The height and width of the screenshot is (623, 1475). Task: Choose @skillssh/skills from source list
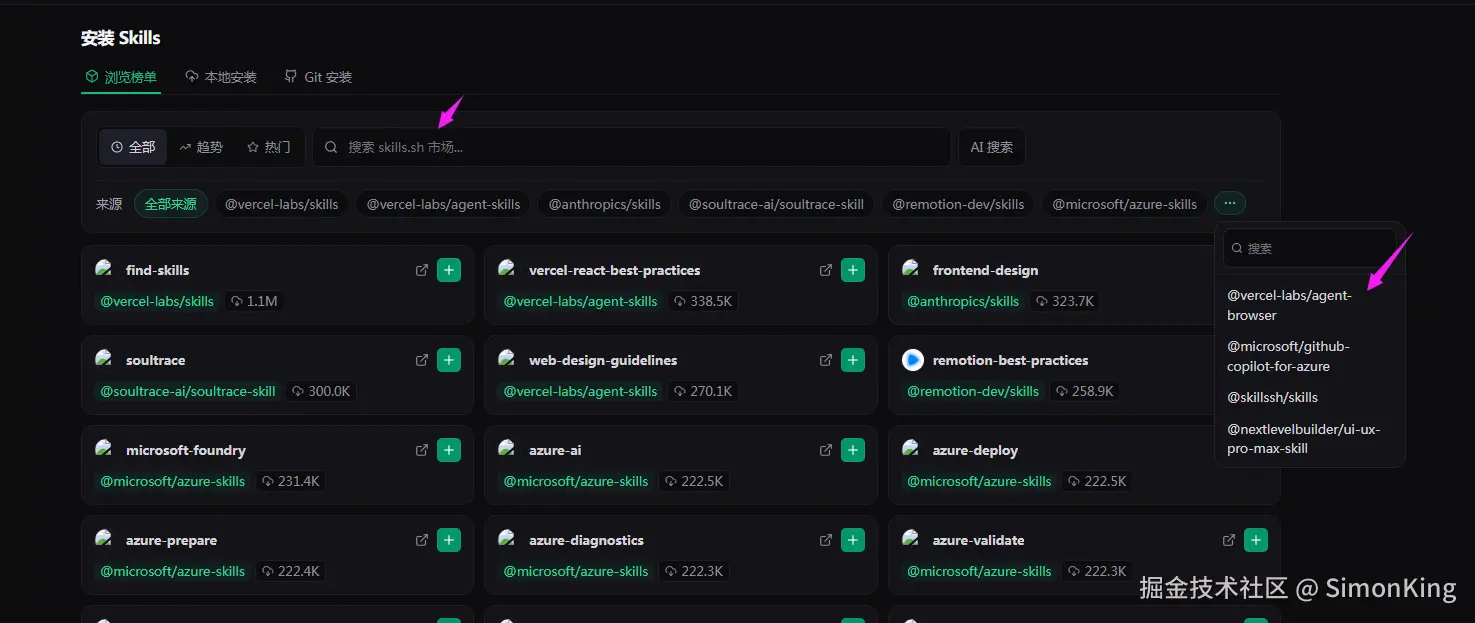point(1310,397)
